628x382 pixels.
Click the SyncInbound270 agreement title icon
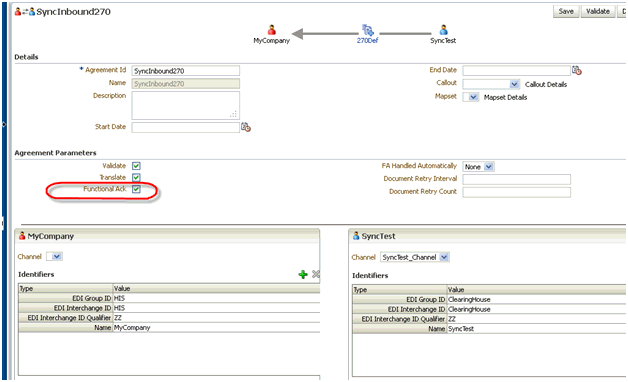[x=25, y=12]
